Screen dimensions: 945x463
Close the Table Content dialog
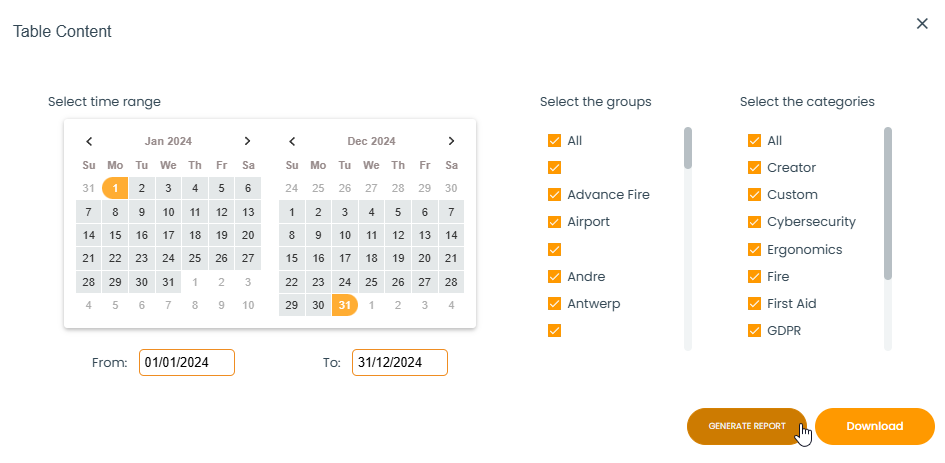922,24
